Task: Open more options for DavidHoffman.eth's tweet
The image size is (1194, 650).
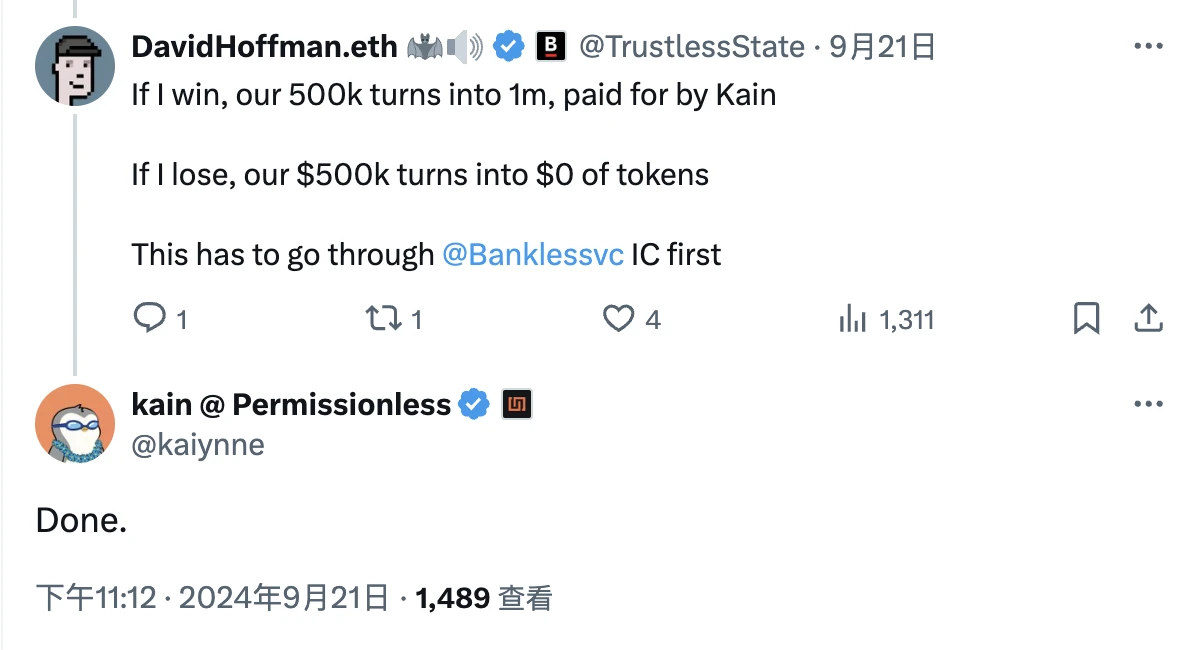Action: 1147,46
